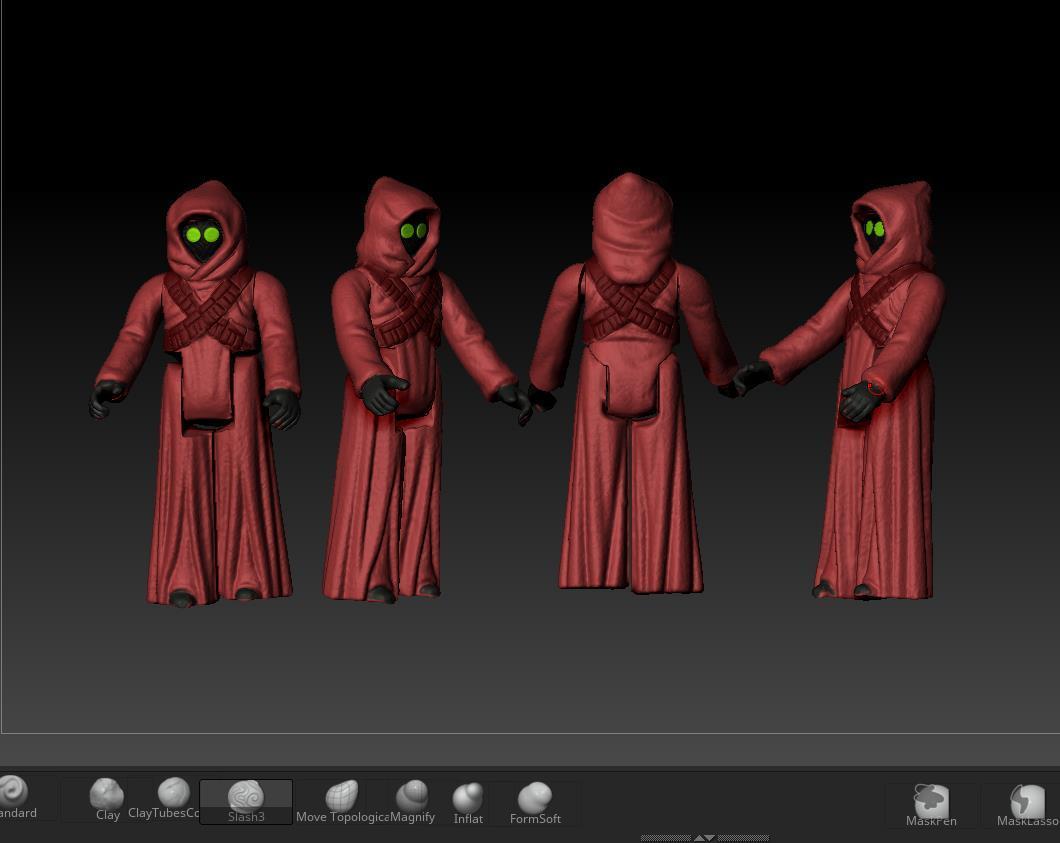Select the Magnify brush
Viewport: 1060px width, 843px height.
point(412,802)
